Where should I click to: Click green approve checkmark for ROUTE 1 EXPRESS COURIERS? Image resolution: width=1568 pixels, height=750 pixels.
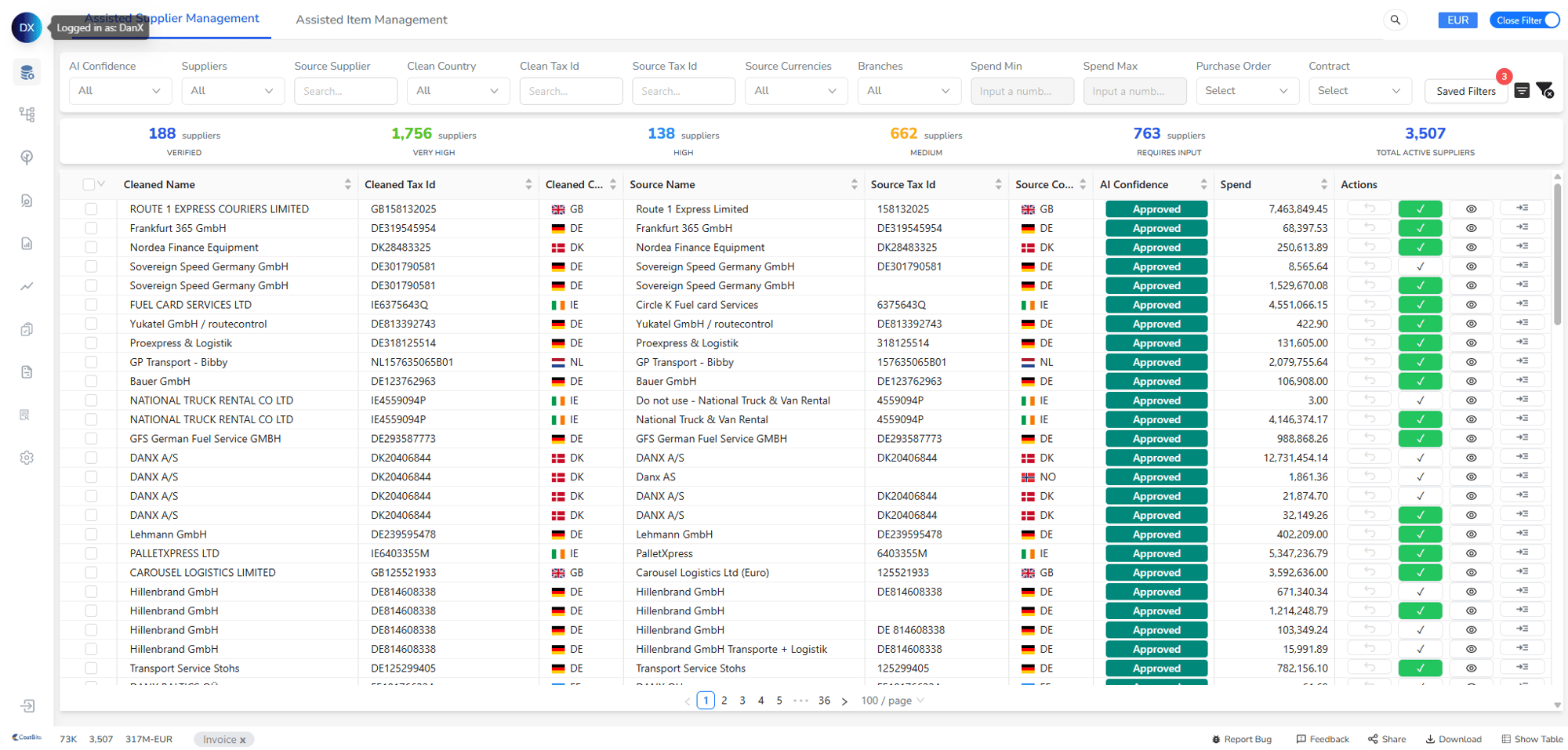coord(1420,209)
